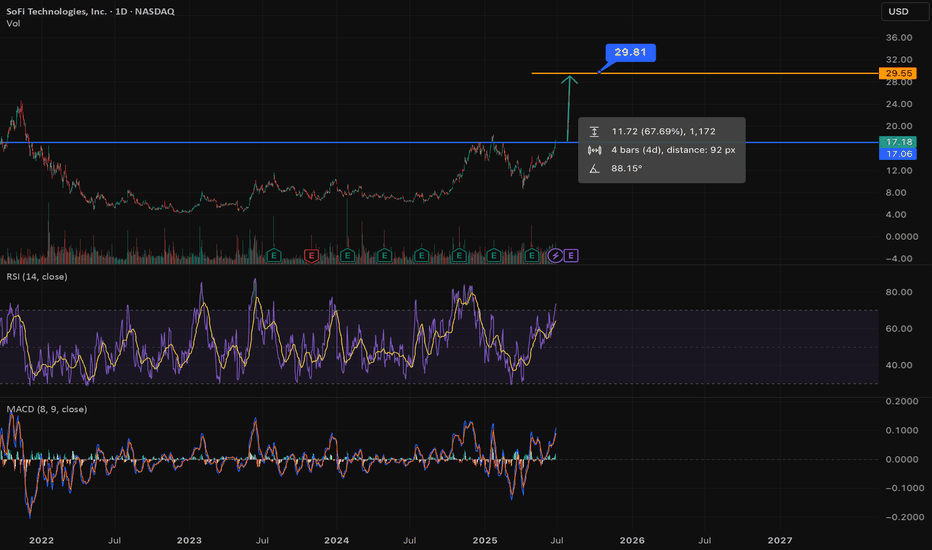Click the 2024 label on time axis
Screen dimensions: 932x550
[x=336, y=540]
